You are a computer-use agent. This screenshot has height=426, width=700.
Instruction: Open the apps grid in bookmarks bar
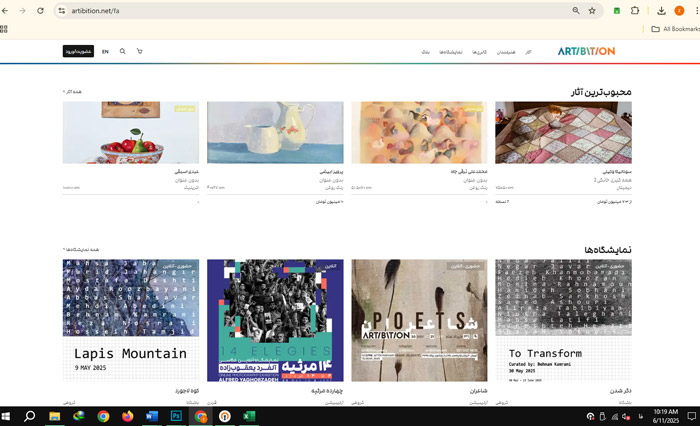(x=4, y=29)
